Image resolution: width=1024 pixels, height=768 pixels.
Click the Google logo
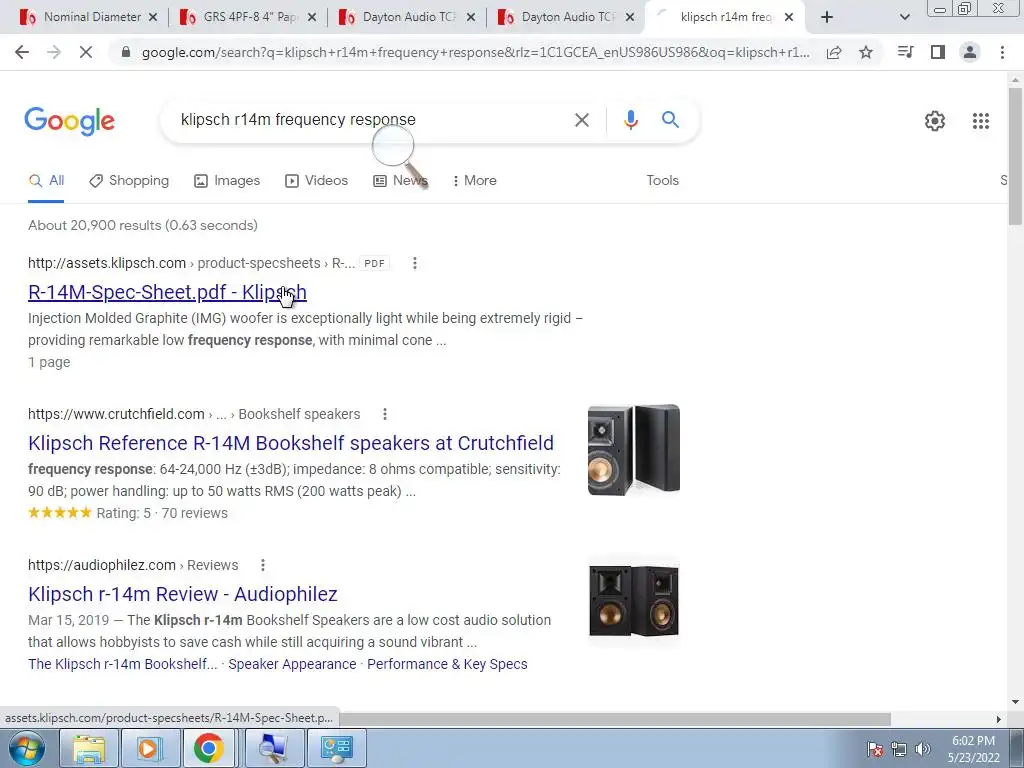click(x=69, y=121)
